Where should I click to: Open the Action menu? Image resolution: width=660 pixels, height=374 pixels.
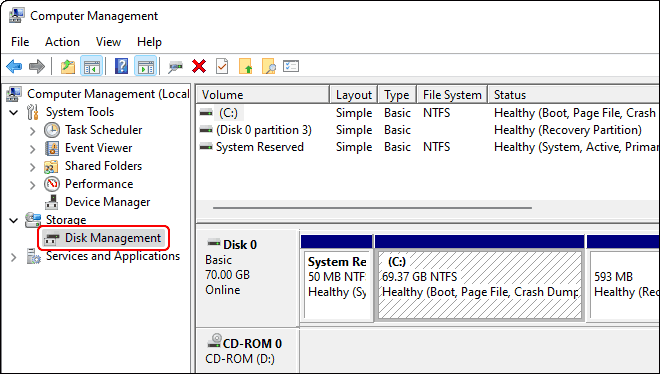62,42
